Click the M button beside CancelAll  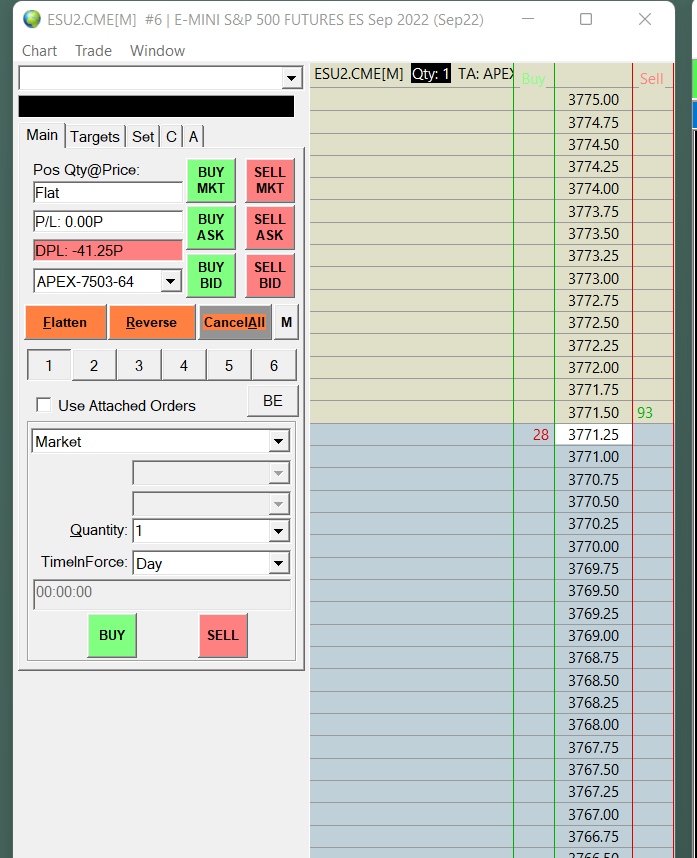click(286, 322)
